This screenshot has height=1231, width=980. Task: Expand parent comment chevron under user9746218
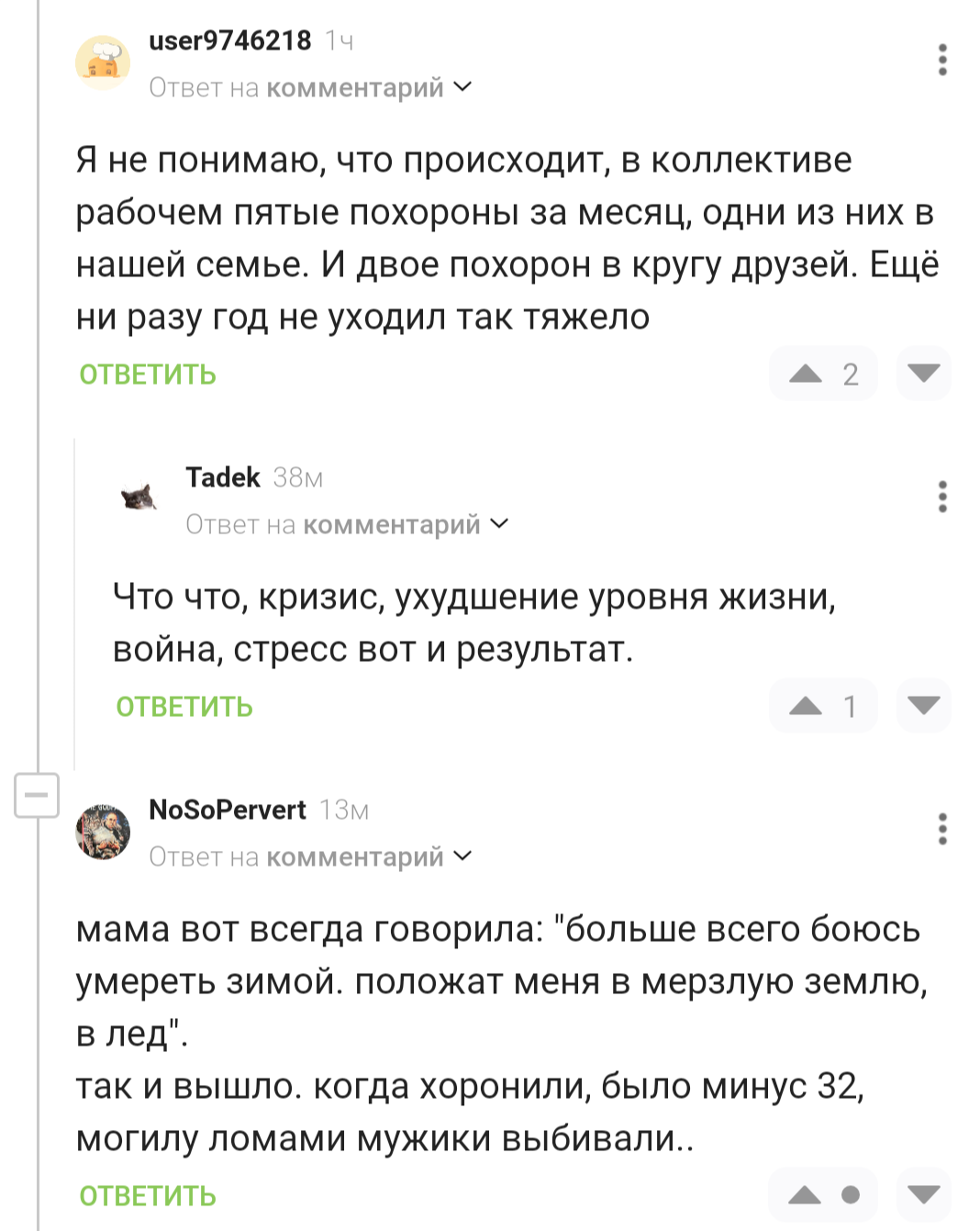(x=463, y=87)
